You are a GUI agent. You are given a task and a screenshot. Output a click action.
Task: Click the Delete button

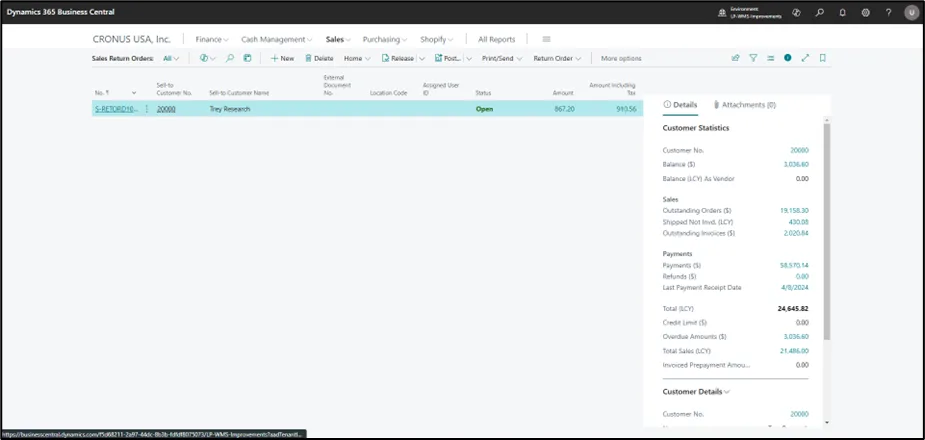(x=319, y=58)
